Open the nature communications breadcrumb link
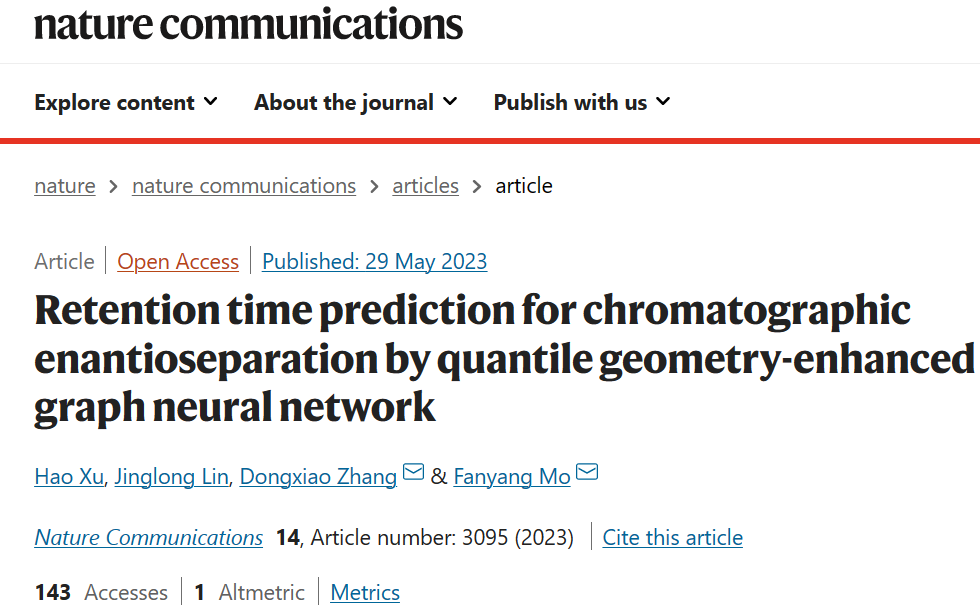The height and width of the screenshot is (615, 980). coord(244,186)
